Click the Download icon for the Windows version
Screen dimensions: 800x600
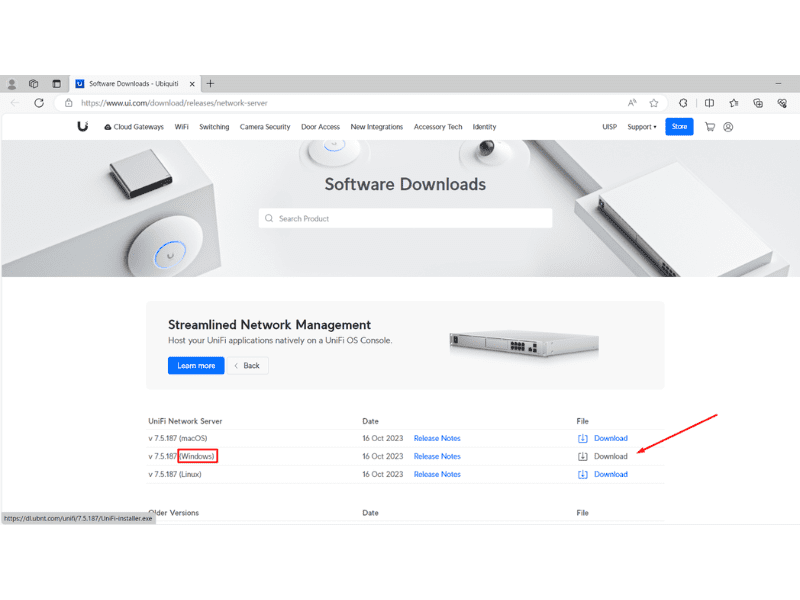click(x=583, y=456)
